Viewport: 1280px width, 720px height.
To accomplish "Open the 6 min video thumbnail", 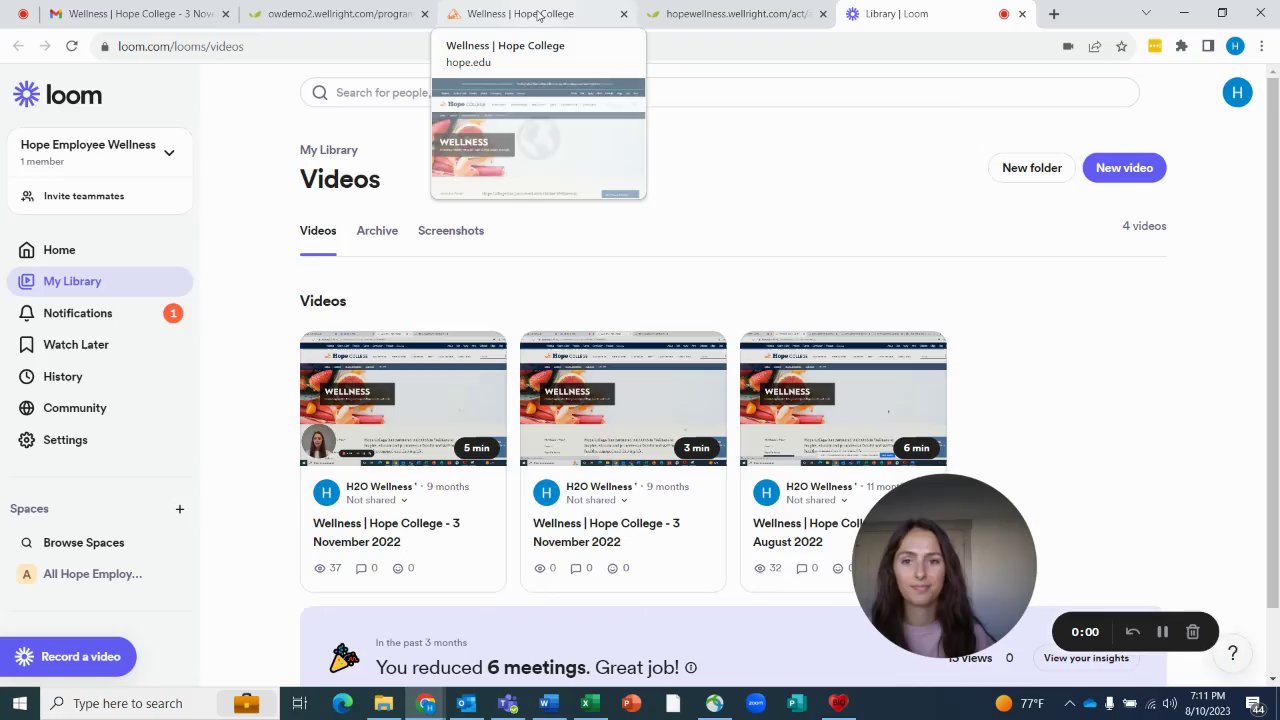I will tap(843, 399).
